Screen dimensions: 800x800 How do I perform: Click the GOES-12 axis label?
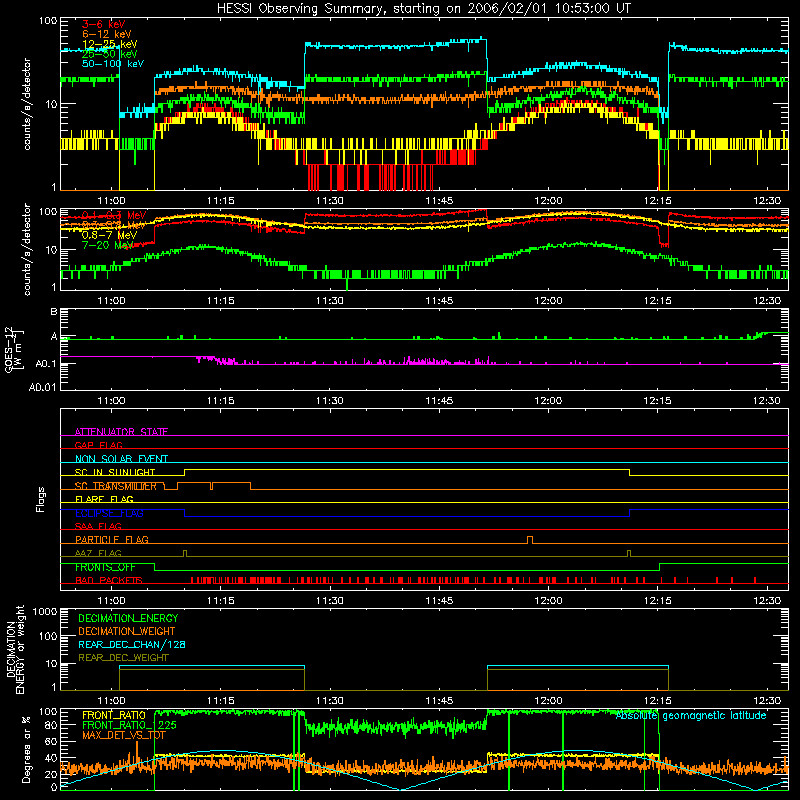coord(14,349)
